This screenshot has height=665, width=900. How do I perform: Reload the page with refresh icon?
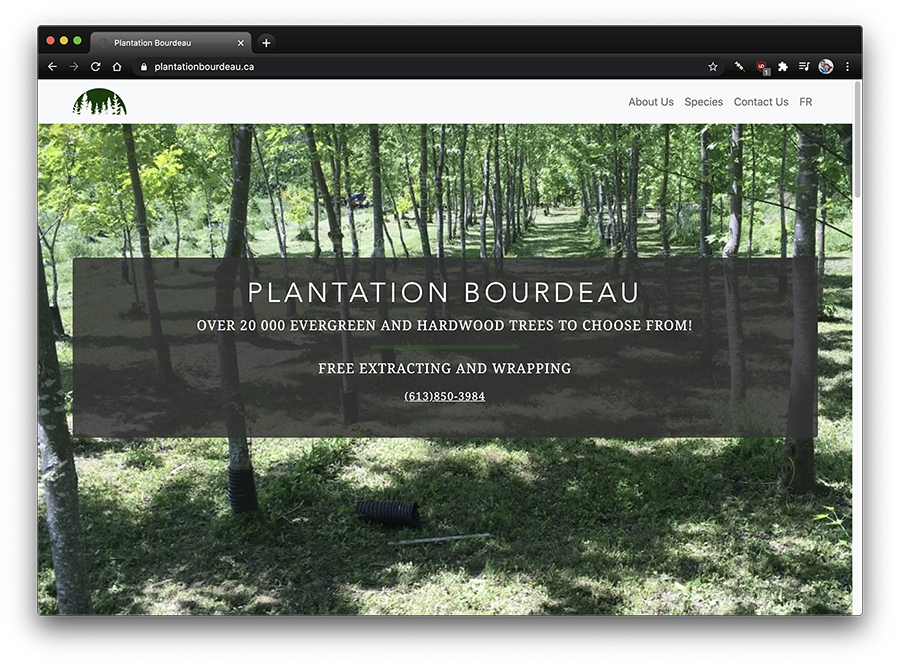tap(96, 67)
